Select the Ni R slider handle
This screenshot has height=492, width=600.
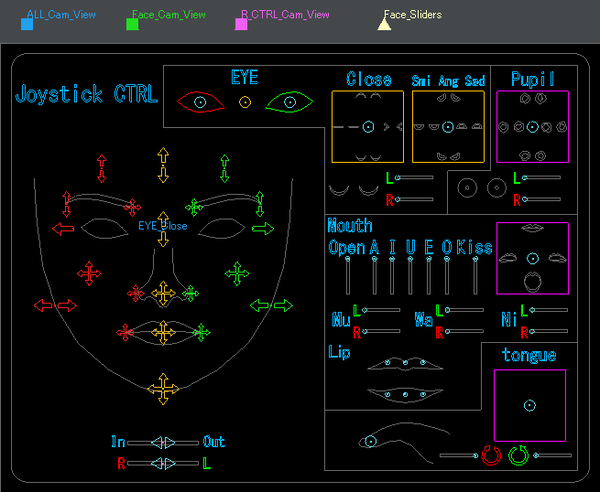pyautogui.click(x=532, y=331)
